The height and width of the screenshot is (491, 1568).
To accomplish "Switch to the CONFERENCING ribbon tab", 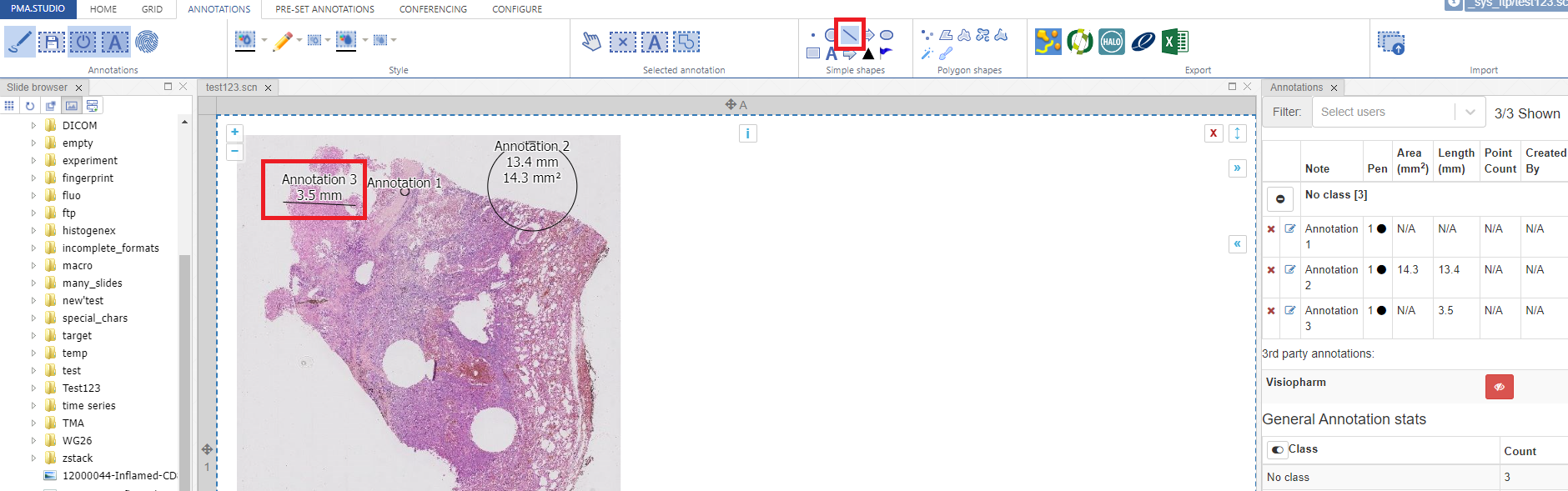I will [x=433, y=9].
